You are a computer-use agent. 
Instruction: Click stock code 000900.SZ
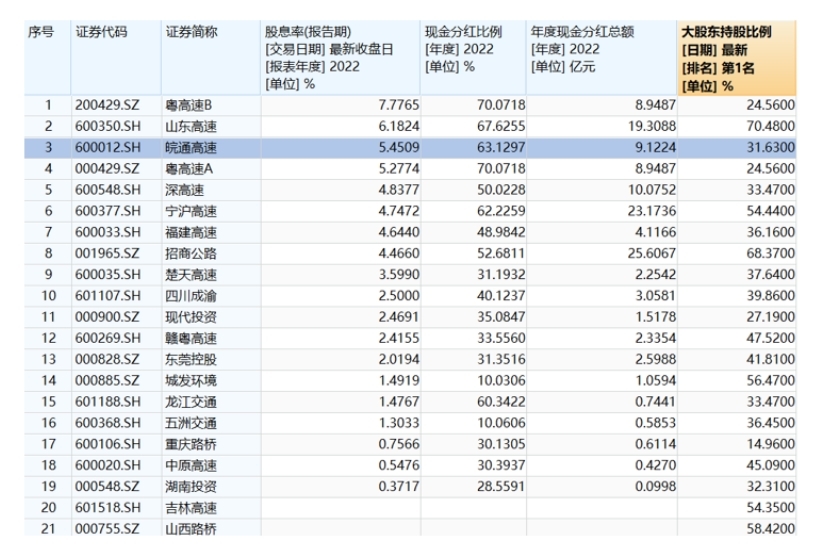click(x=108, y=317)
